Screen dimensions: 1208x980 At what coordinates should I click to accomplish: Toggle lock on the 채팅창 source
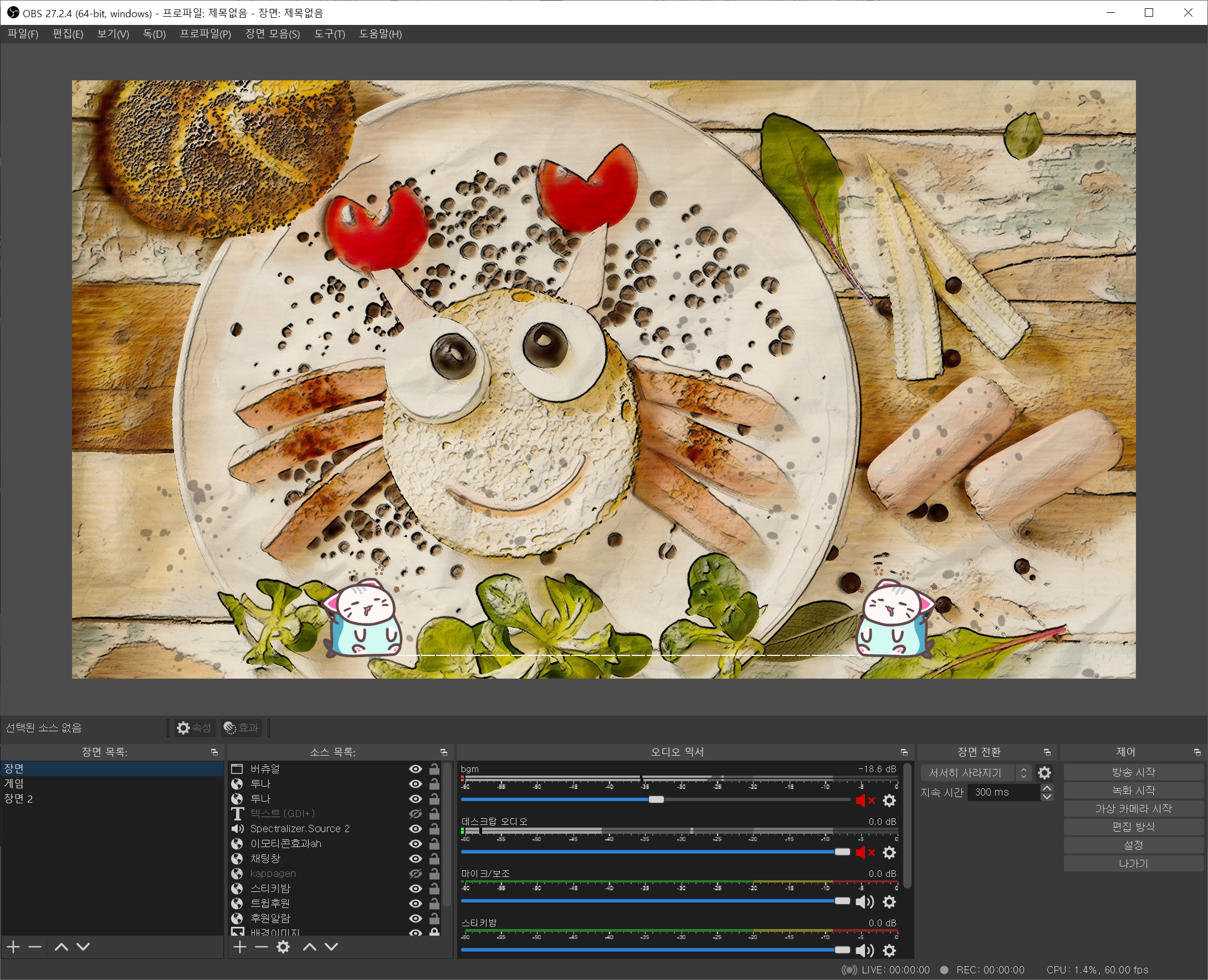pyautogui.click(x=434, y=859)
